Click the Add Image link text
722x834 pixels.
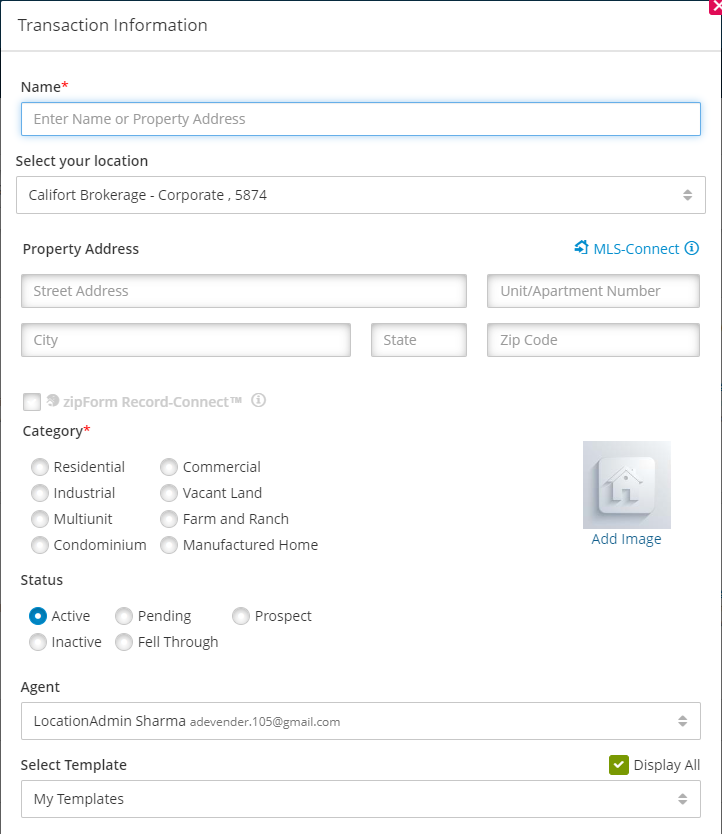tap(627, 538)
